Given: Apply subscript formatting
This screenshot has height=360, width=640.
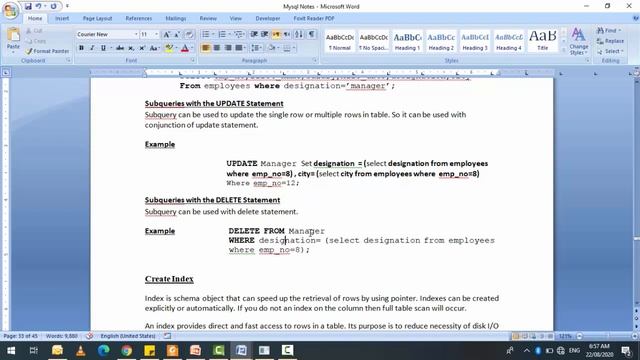Looking at the screenshot, I should tap(131, 48).
